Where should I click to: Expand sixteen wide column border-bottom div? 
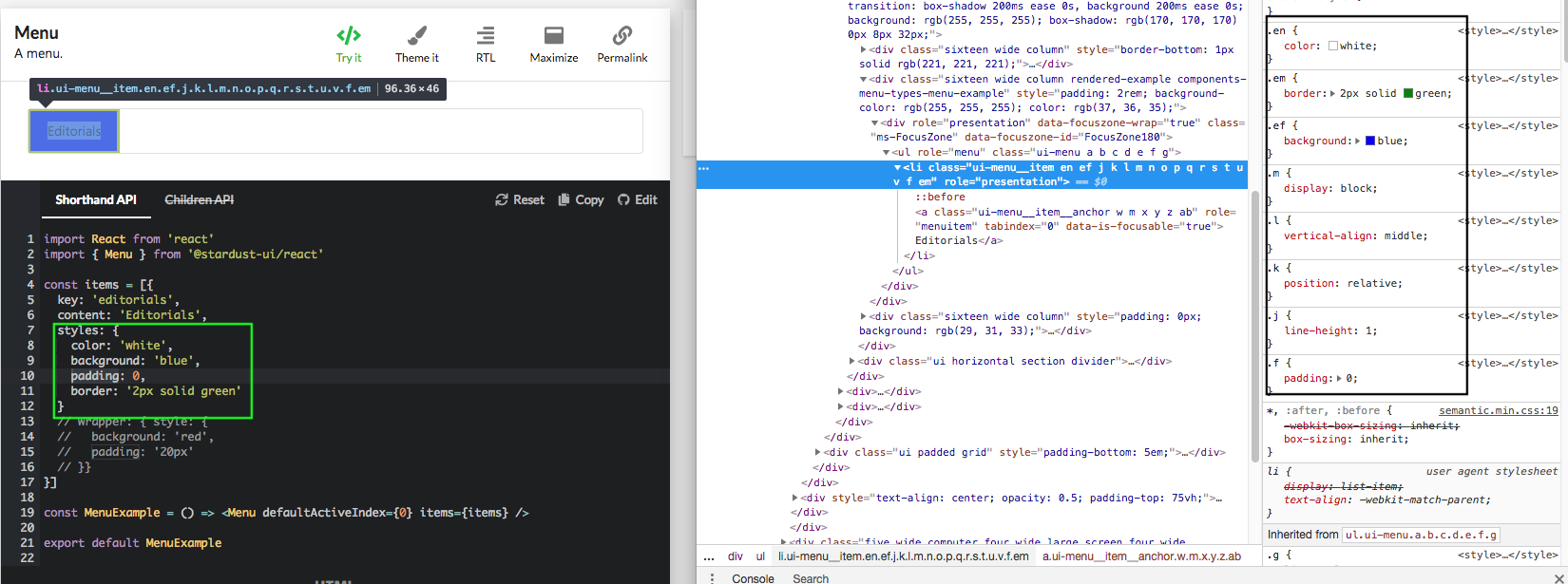pyautogui.click(x=863, y=49)
